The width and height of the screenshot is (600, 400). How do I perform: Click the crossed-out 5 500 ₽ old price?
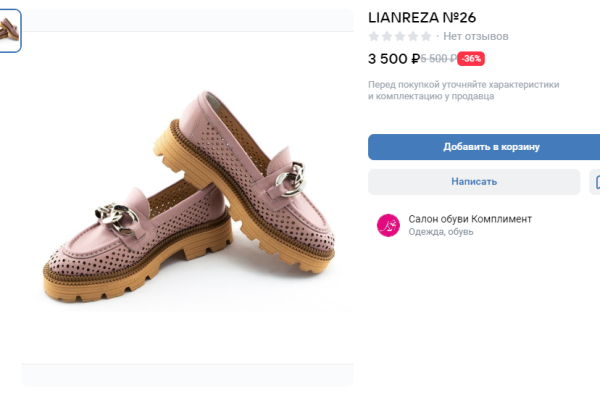coord(438,59)
